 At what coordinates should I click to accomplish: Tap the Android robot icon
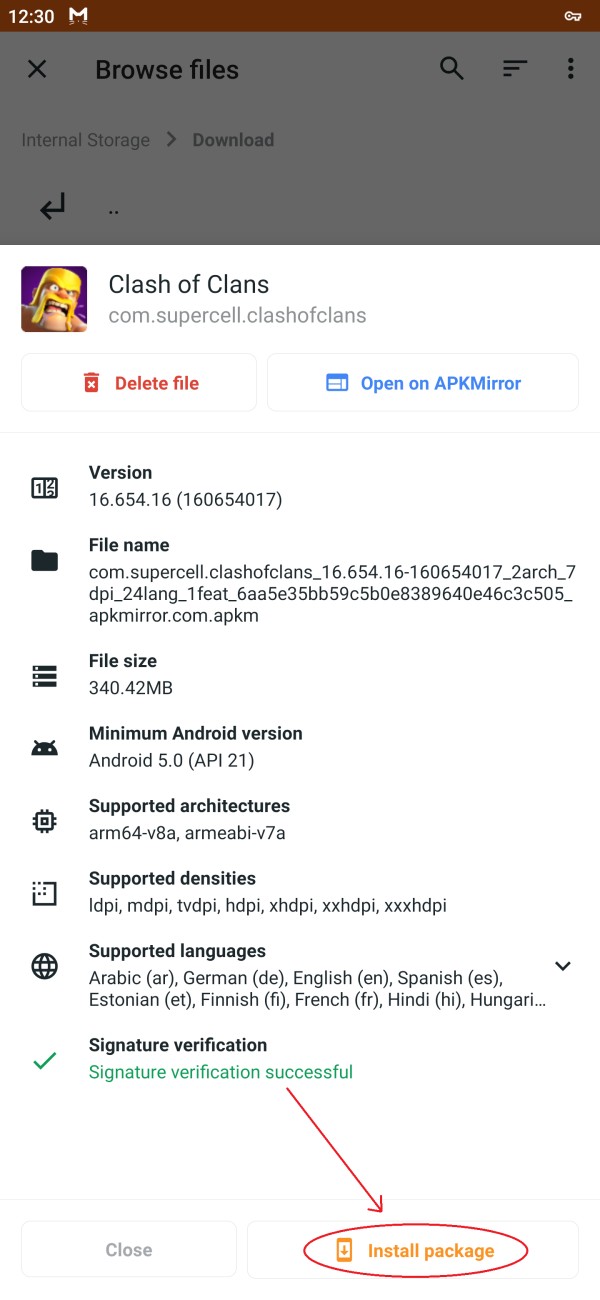pos(45,748)
